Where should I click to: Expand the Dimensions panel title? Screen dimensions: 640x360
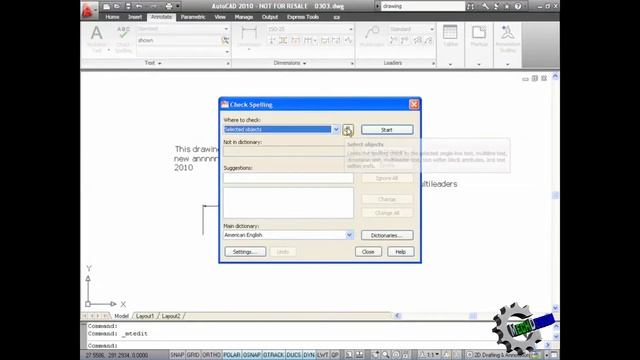pos(290,63)
